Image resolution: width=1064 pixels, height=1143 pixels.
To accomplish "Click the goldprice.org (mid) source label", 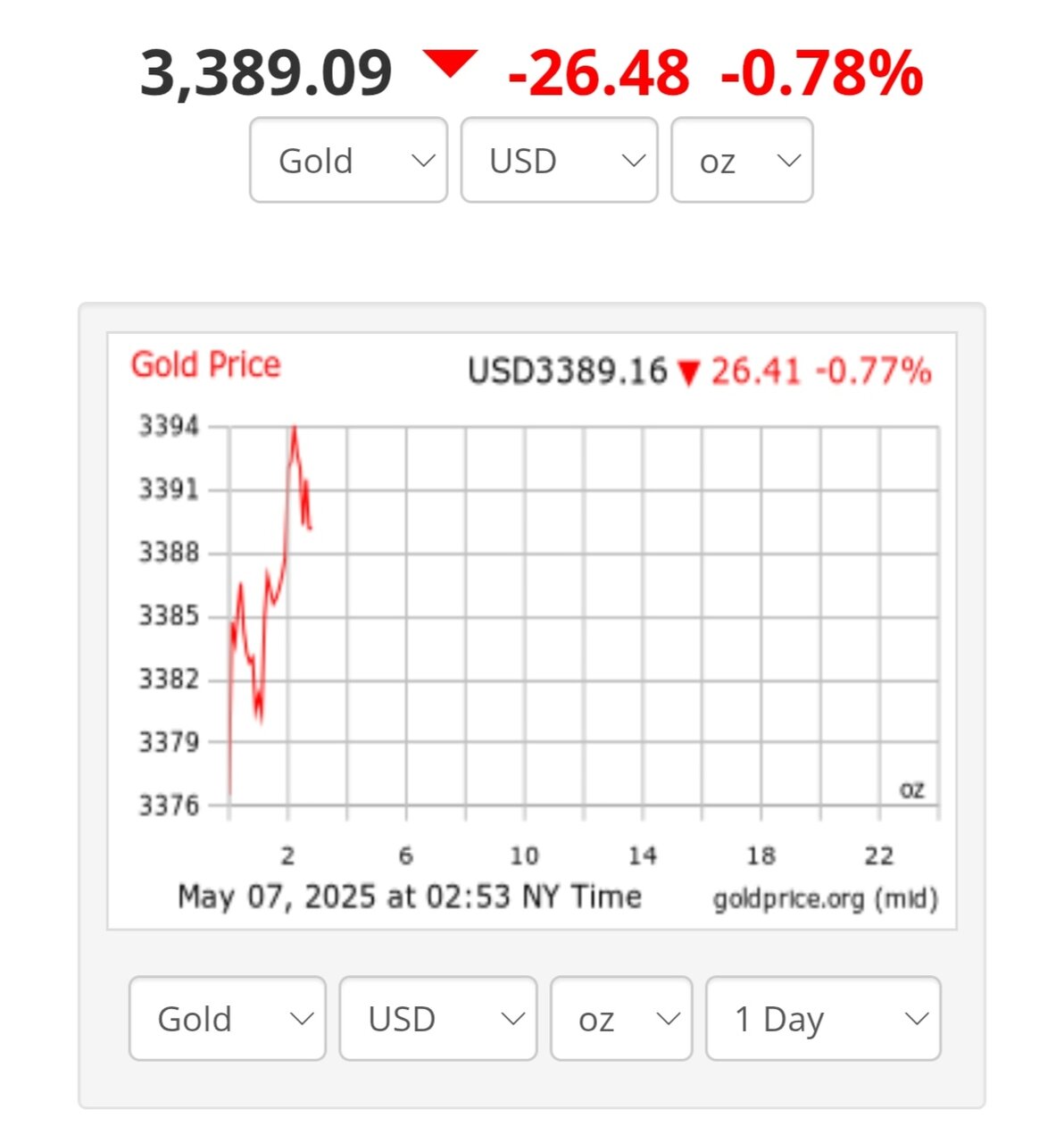I will pos(825,898).
